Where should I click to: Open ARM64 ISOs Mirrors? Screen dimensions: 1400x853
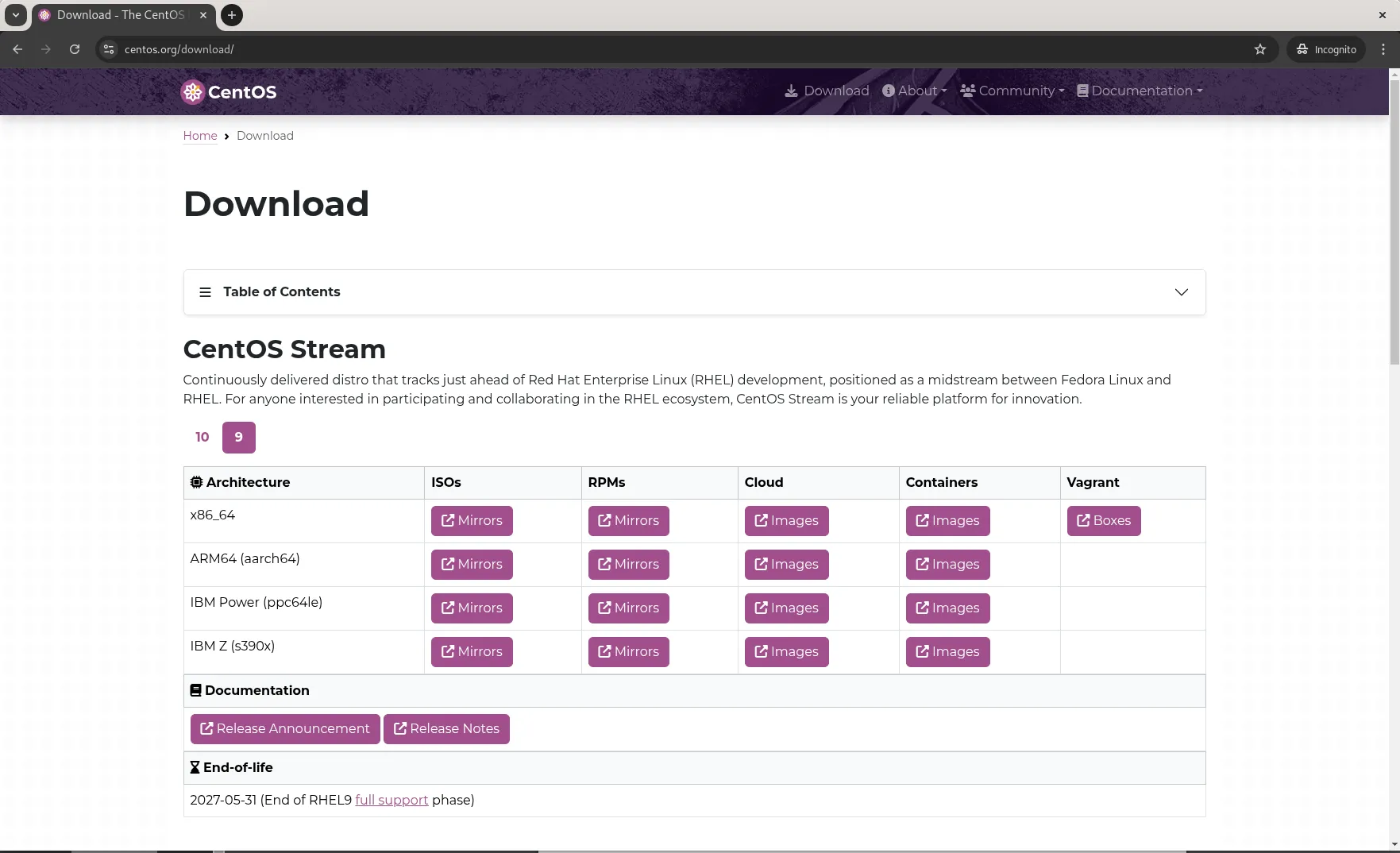click(472, 565)
